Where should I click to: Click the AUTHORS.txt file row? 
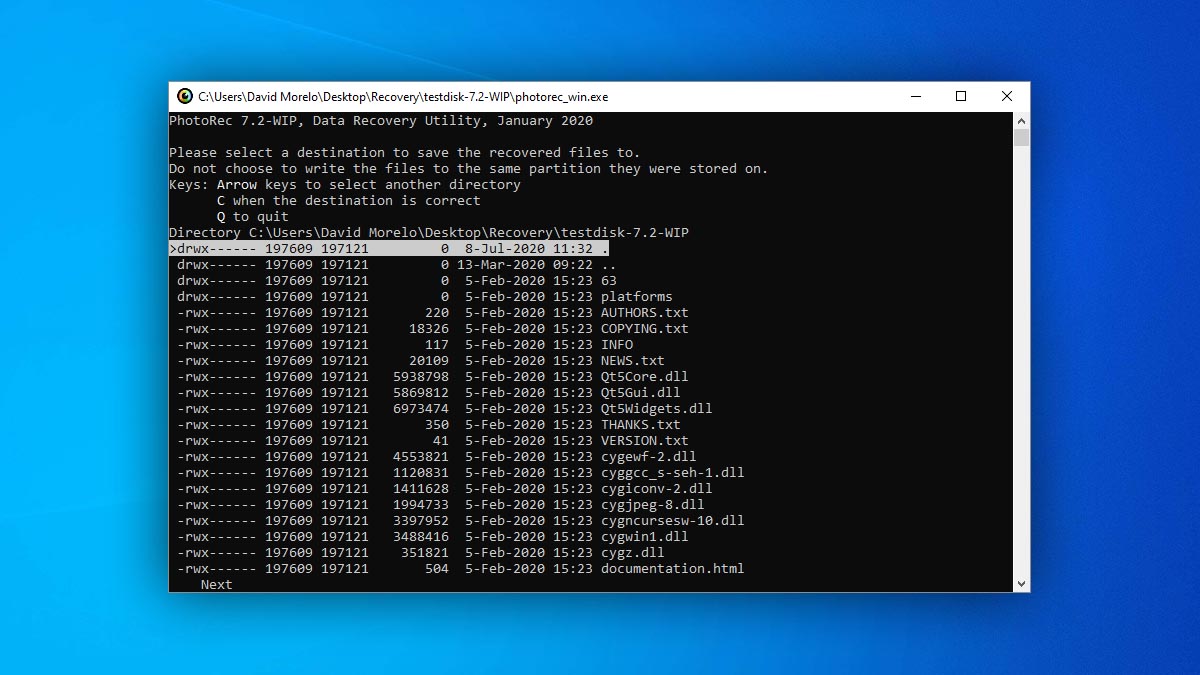tap(433, 313)
